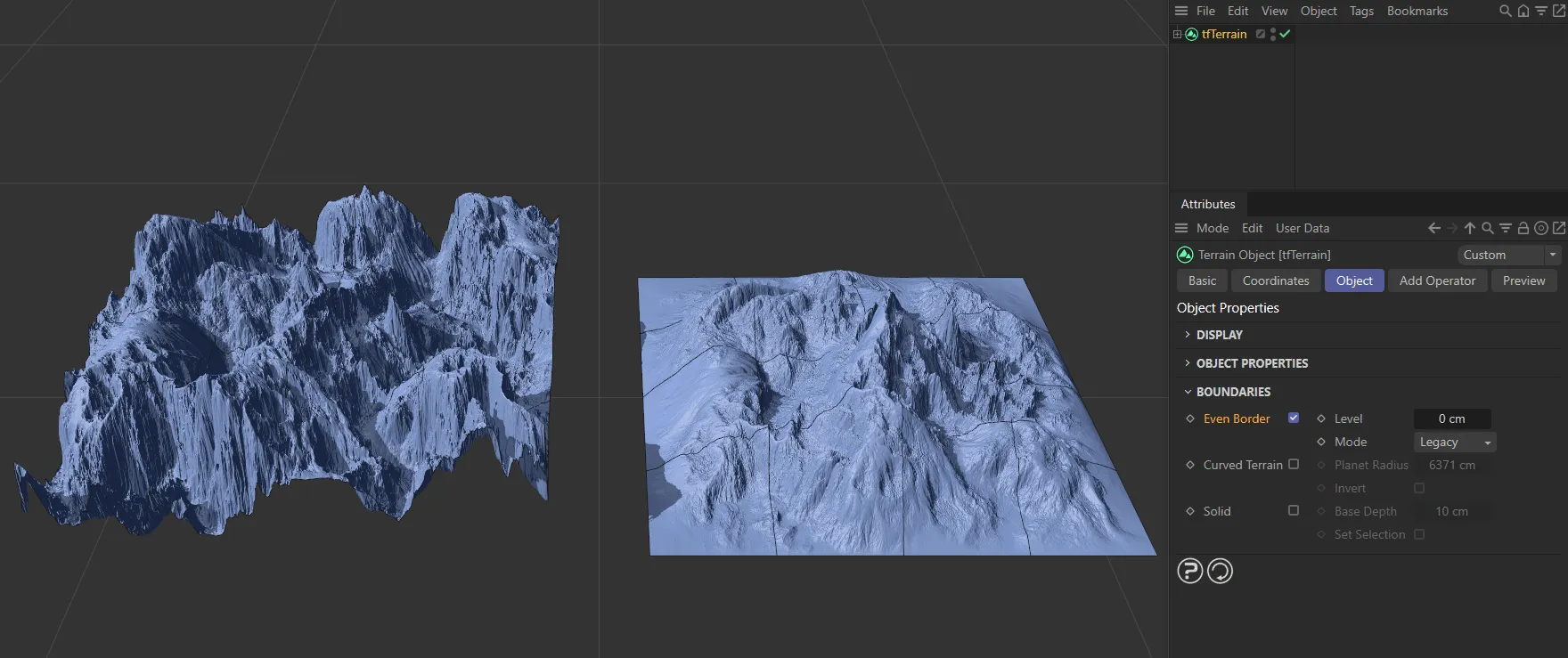The height and width of the screenshot is (658, 1568).
Task: Open the Object Manager hamburger menu
Action: (1181, 11)
